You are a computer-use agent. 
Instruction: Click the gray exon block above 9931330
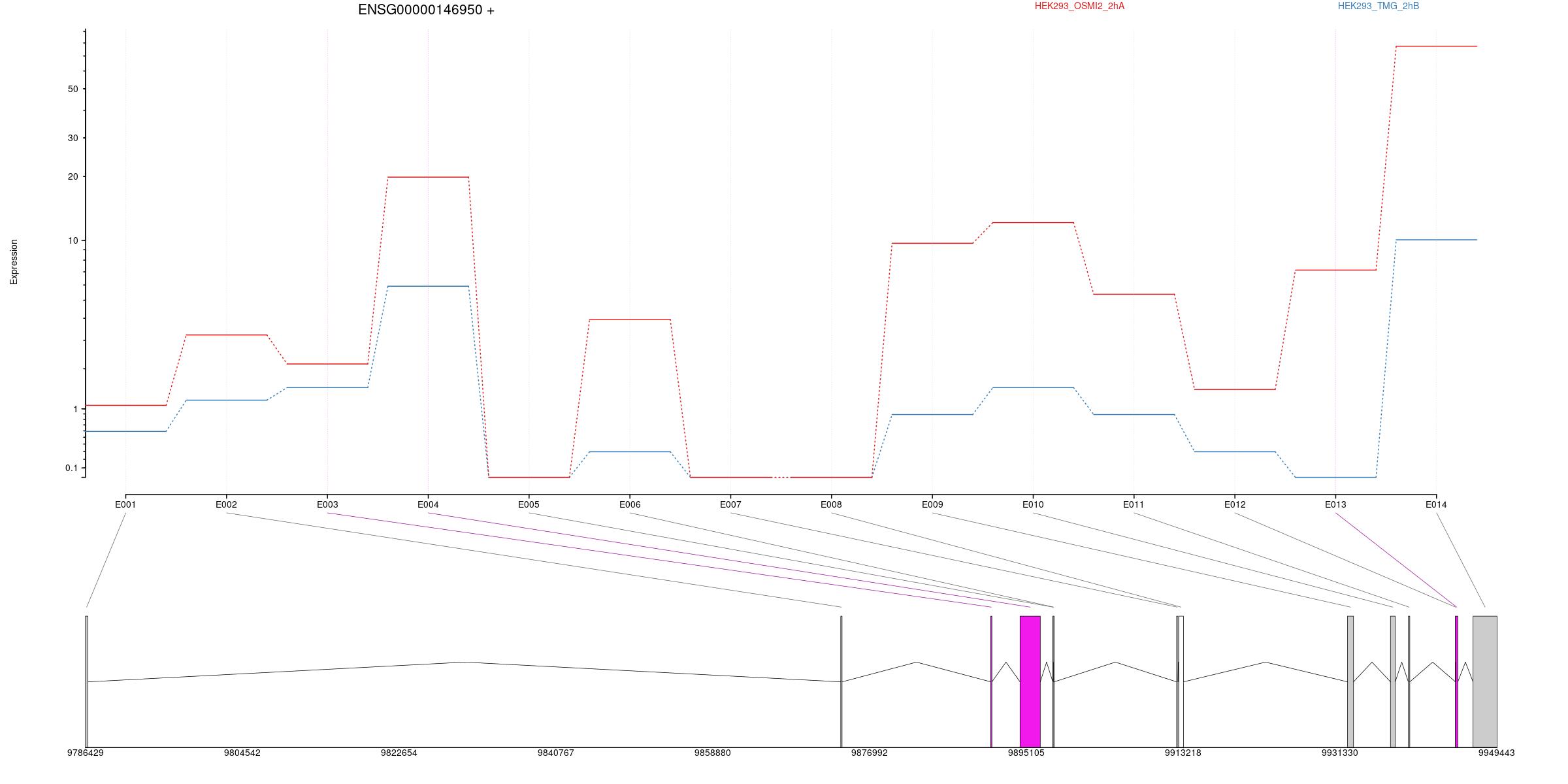(1350, 681)
